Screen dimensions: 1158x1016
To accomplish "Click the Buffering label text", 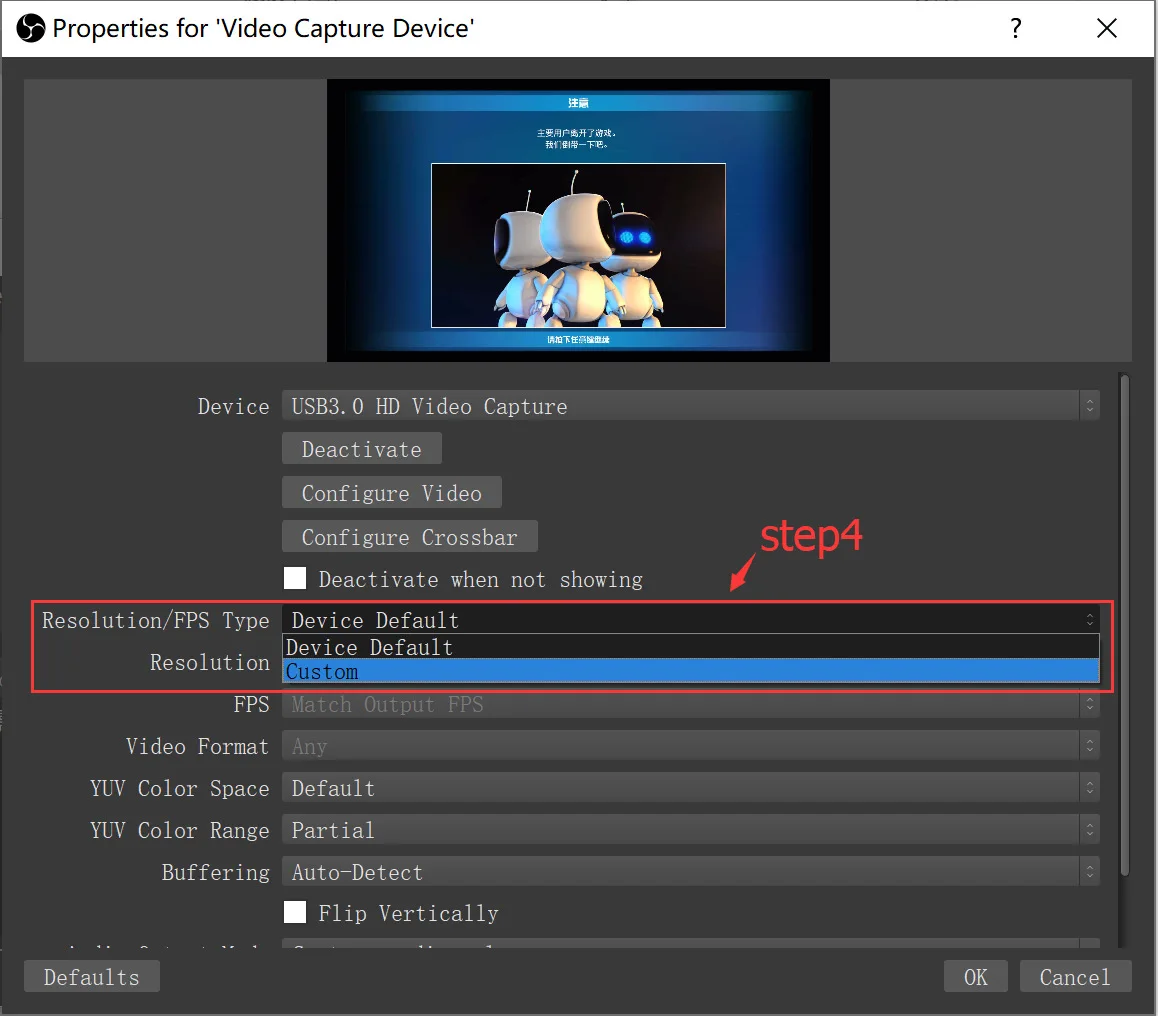I will click(216, 873).
